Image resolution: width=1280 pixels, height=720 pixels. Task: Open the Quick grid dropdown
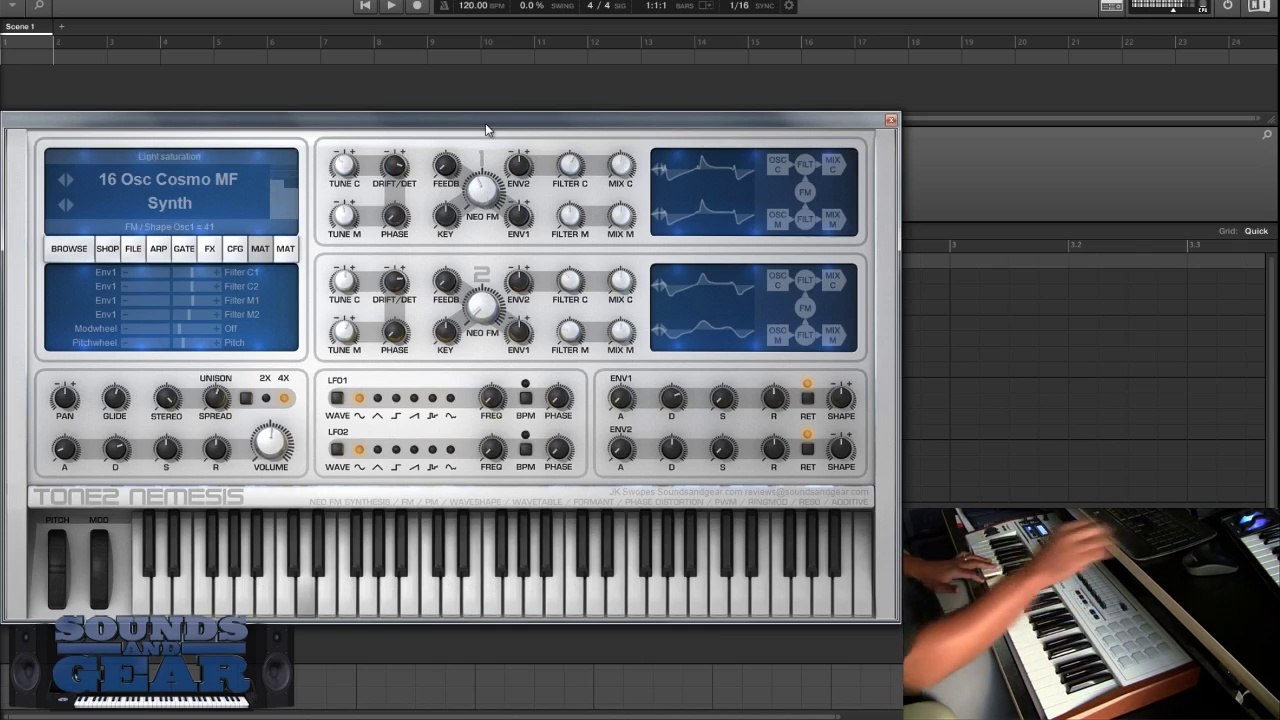[x=1256, y=231]
